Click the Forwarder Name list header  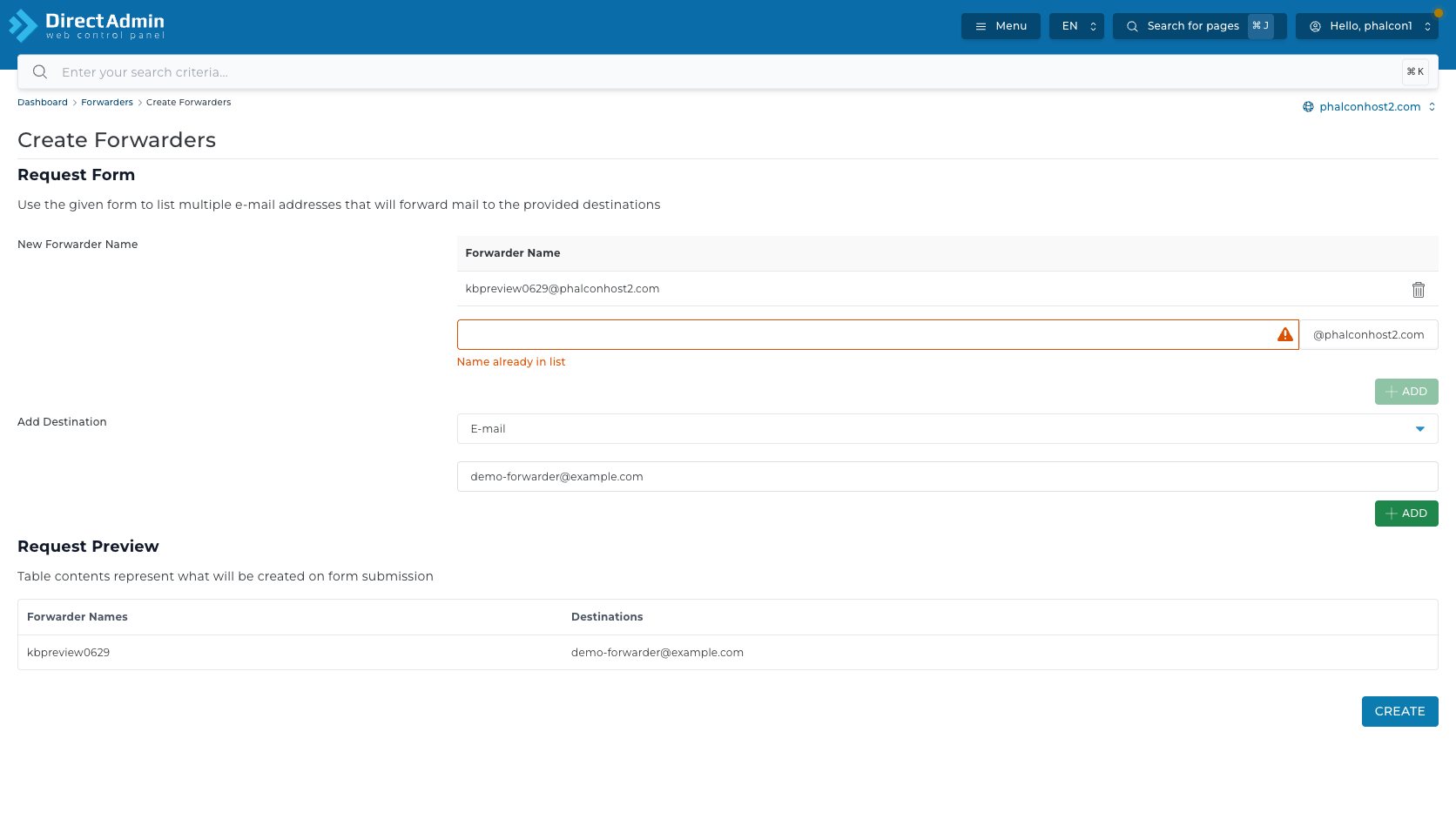tap(513, 253)
